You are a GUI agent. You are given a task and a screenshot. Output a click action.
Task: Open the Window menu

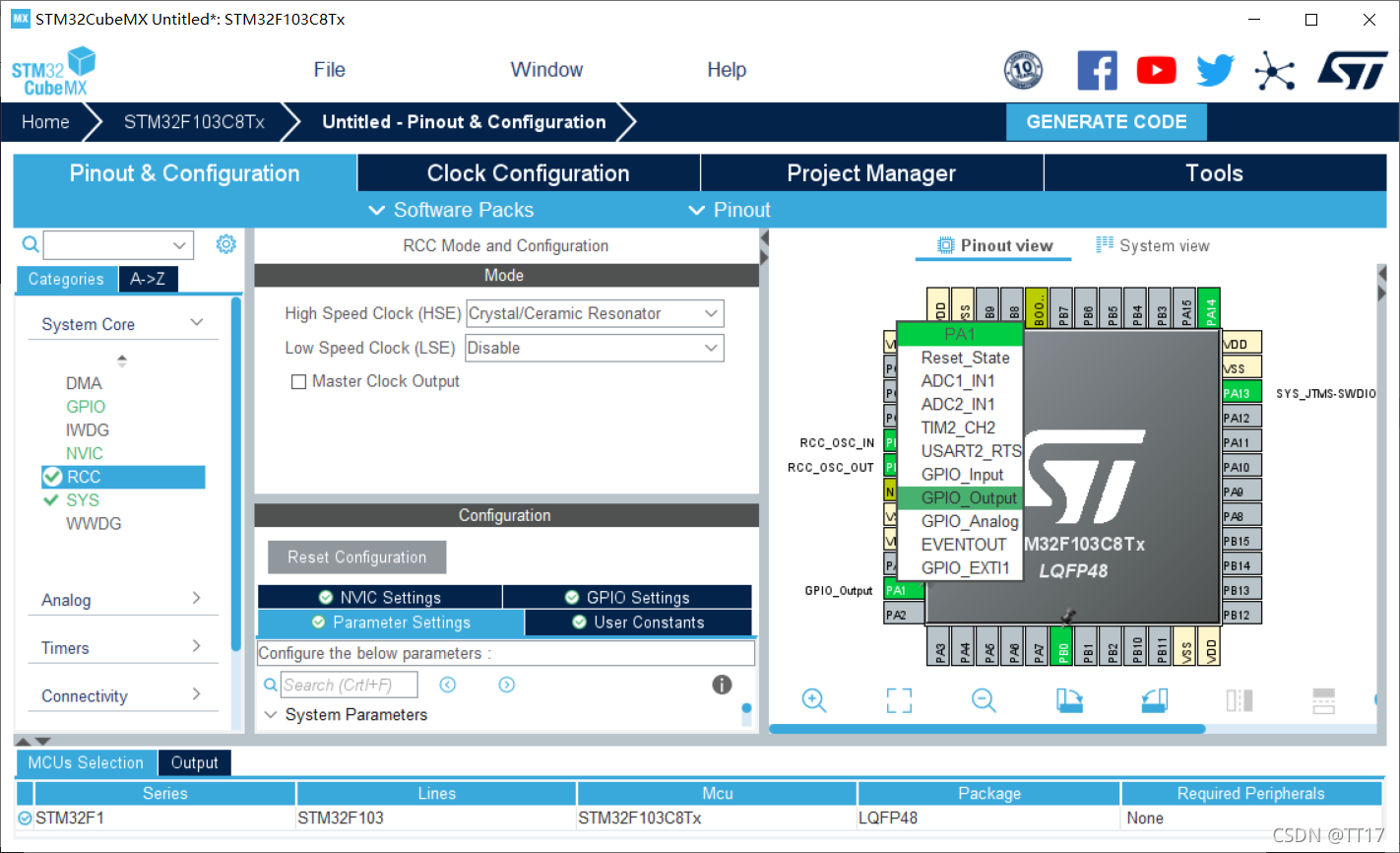(546, 70)
